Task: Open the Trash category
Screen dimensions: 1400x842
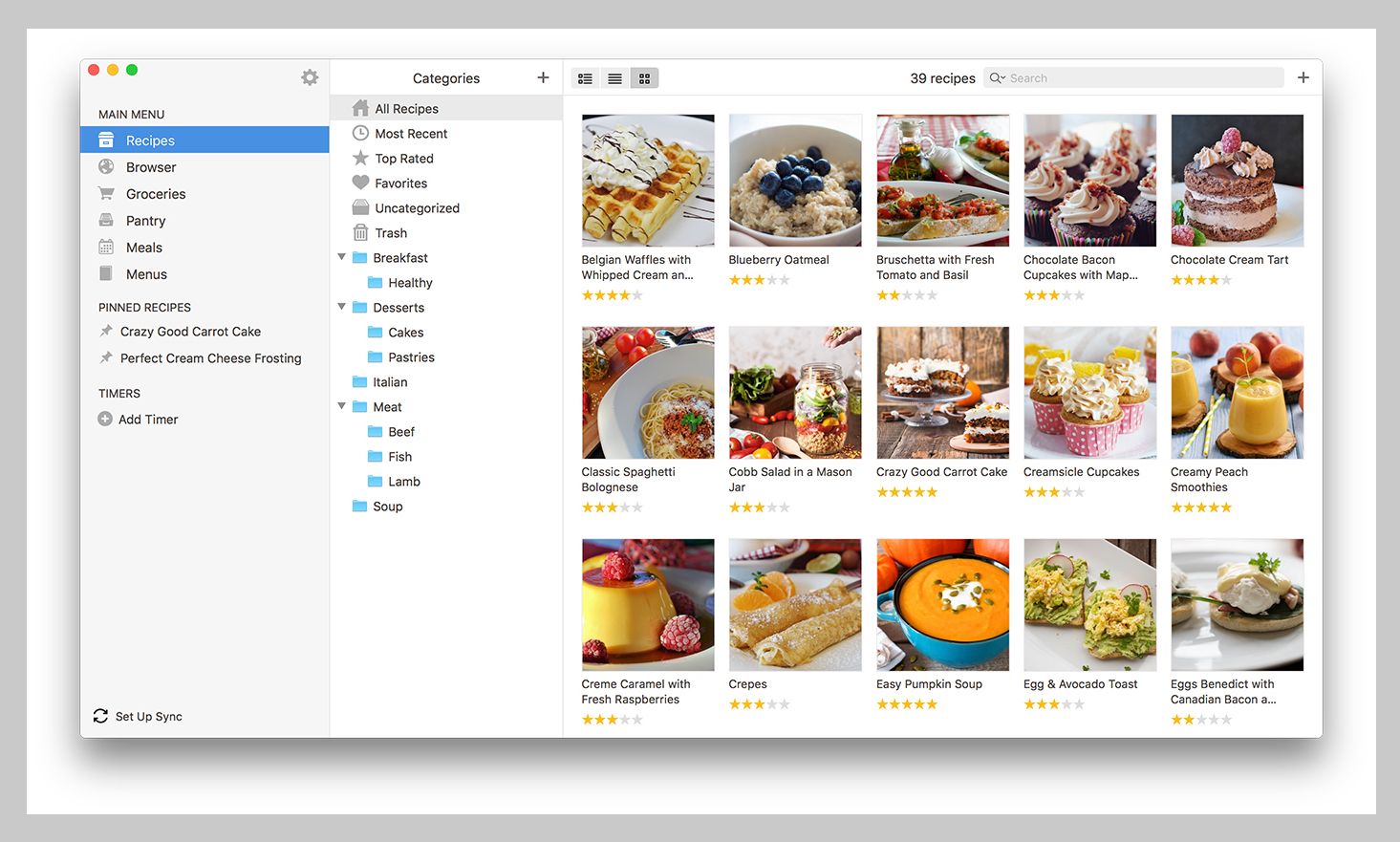Action: [391, 233]
